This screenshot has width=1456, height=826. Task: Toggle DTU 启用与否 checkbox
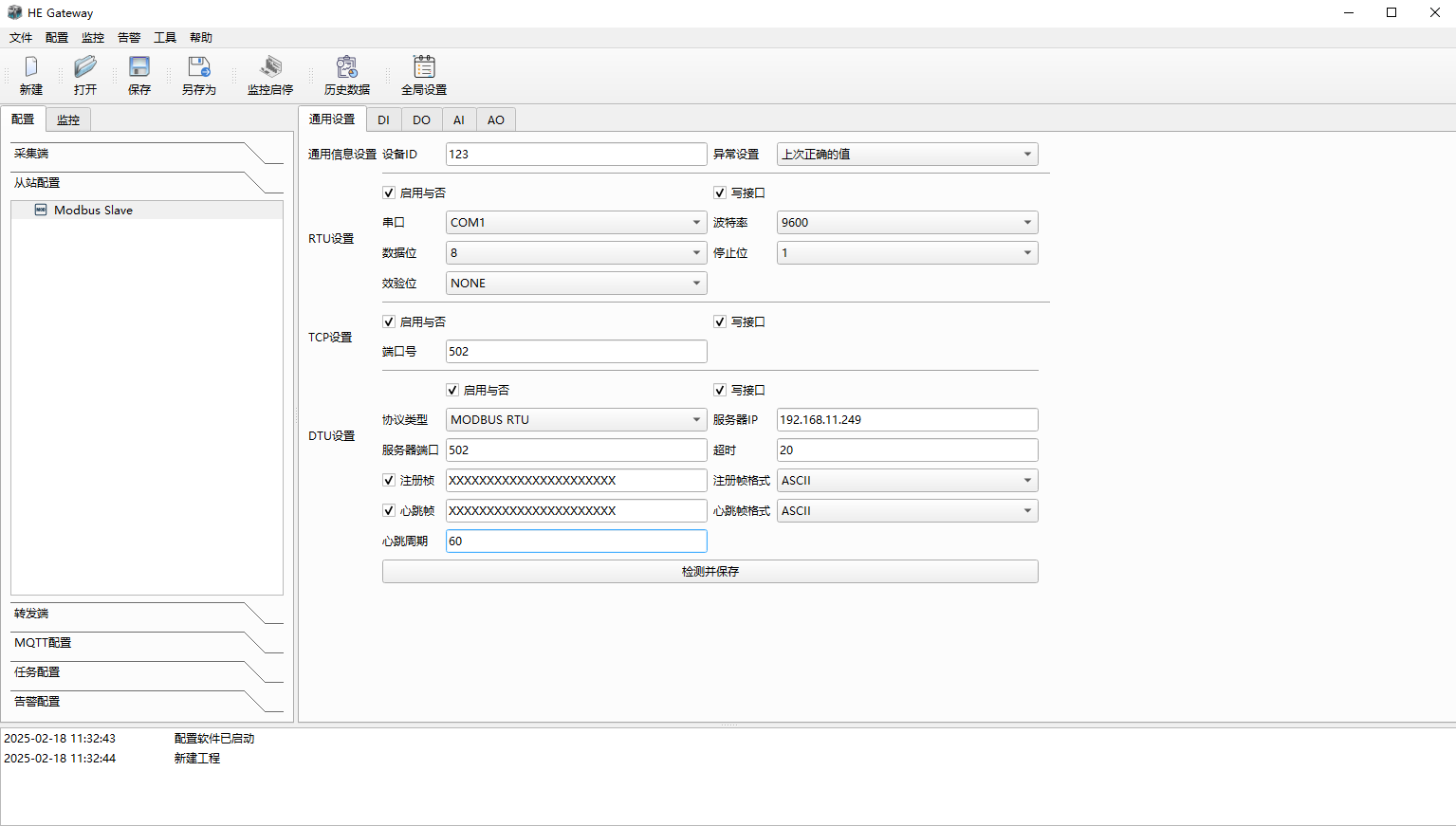coord(452,390)
